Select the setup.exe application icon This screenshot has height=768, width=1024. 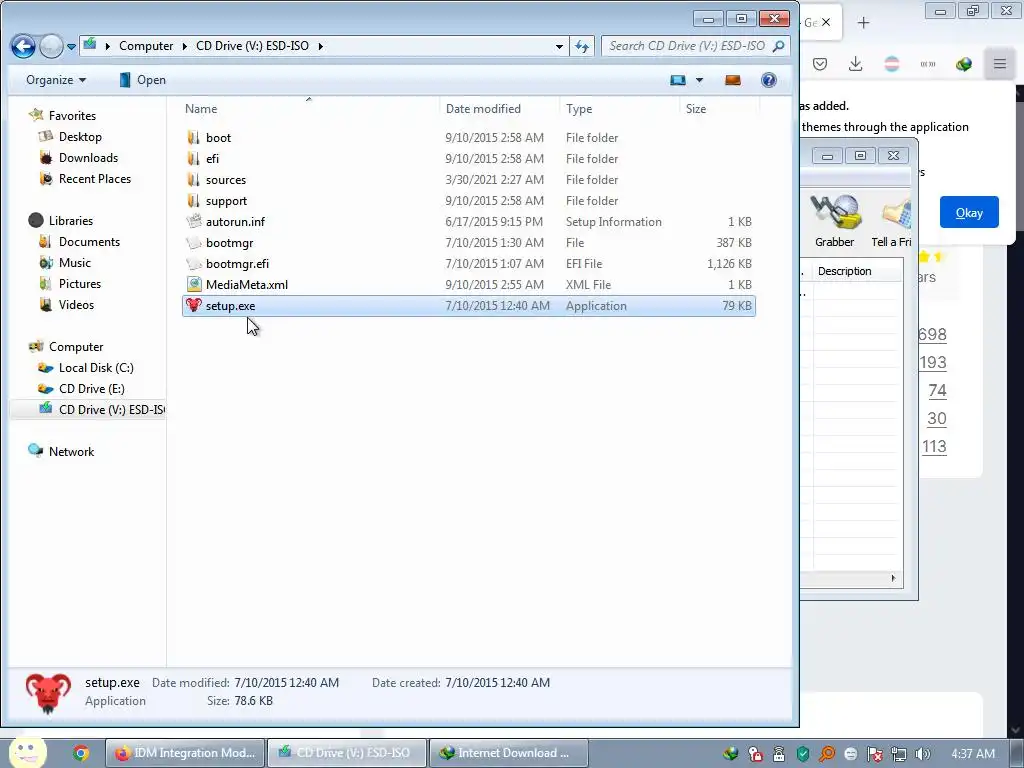tap(193, 306)
